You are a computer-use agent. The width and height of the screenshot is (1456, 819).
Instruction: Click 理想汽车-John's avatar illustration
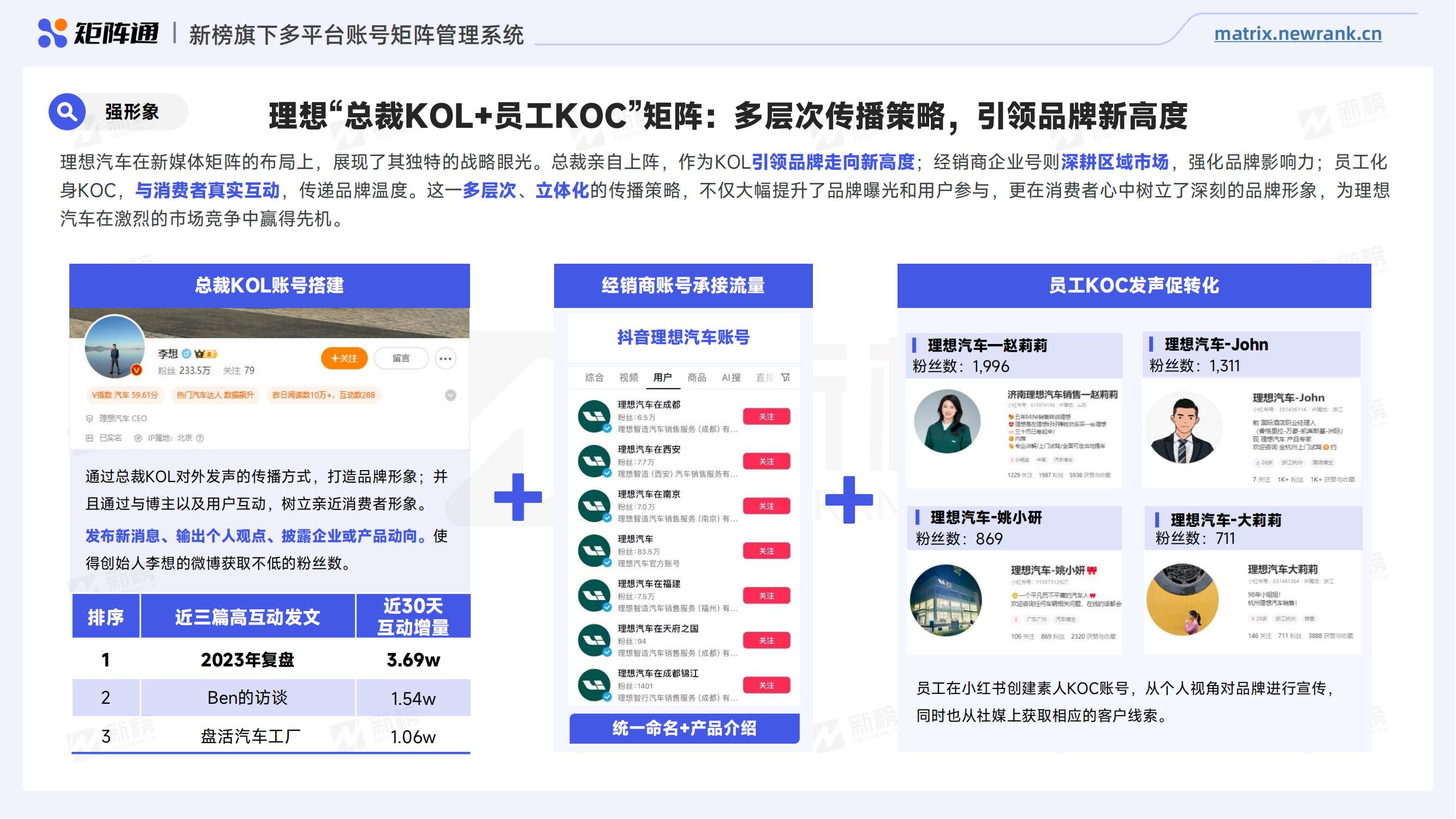(x=1182, y=428)
